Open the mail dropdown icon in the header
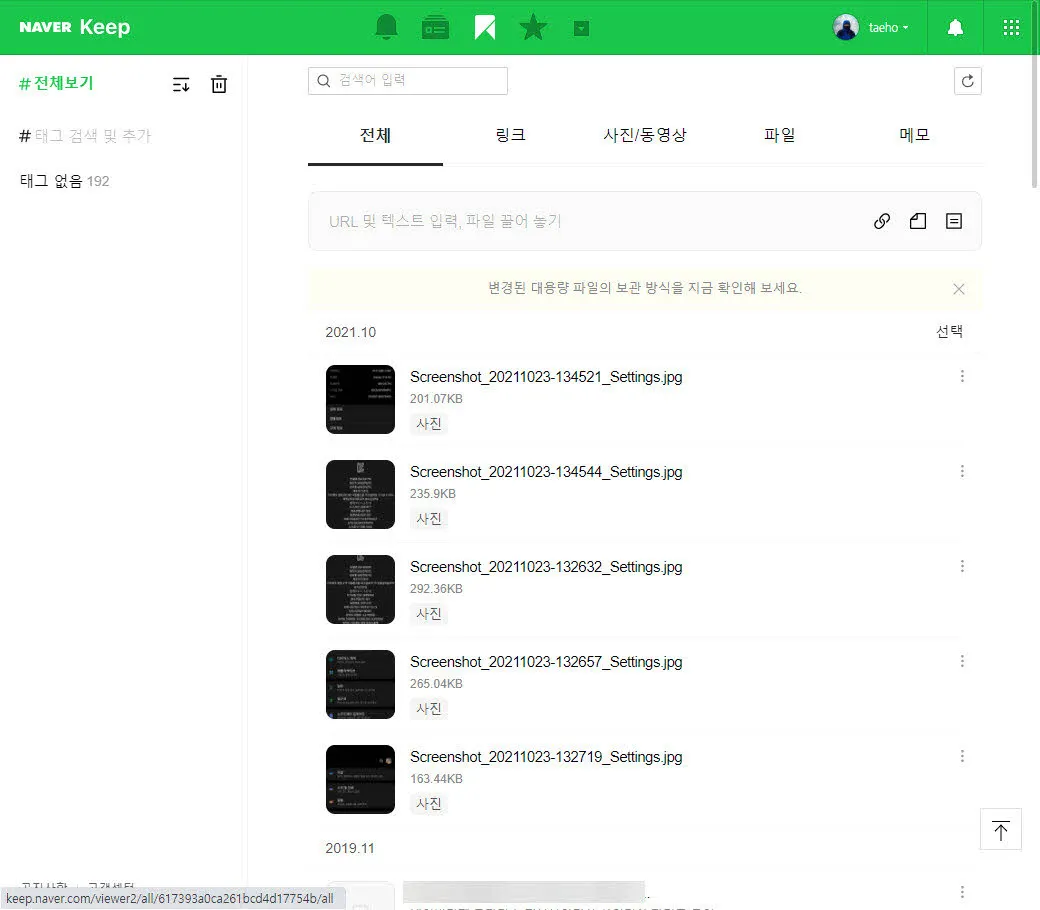Image resolution: width=1040 pixels, height=910 pixels. click(582, 27)
